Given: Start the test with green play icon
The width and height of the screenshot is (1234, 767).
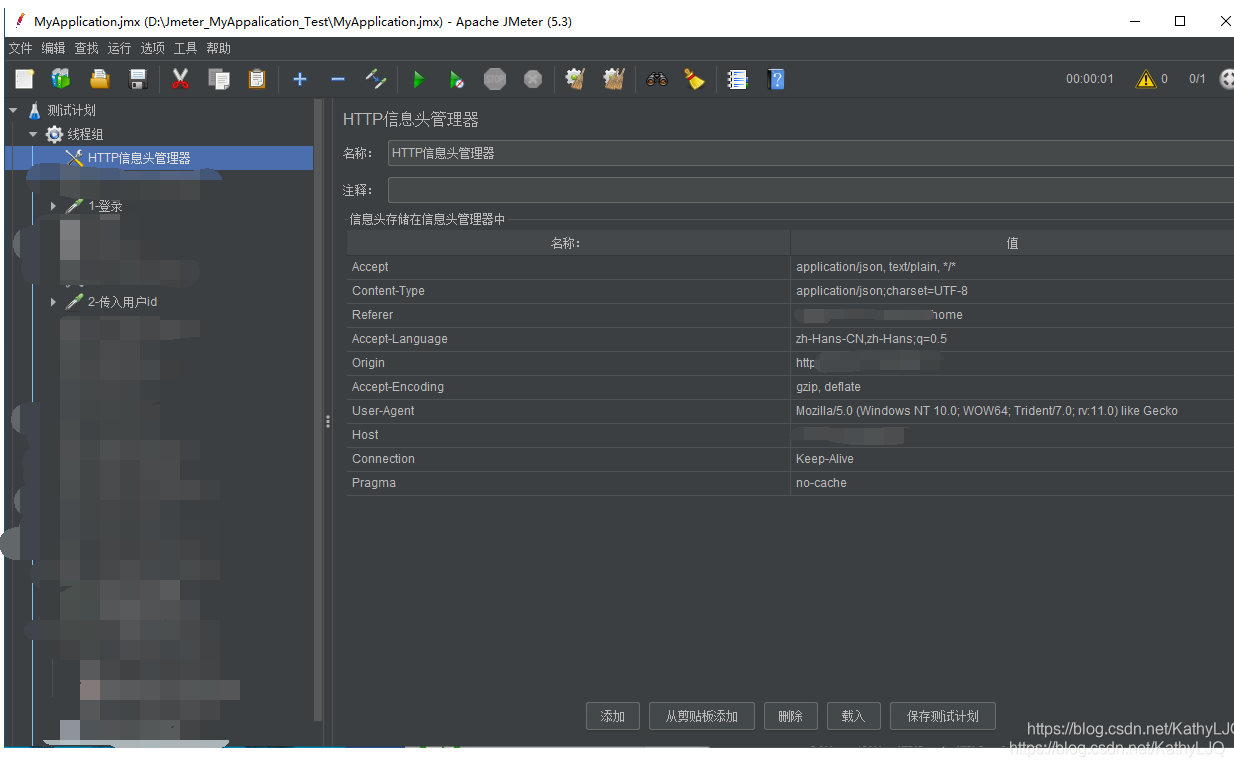Looking at the screenshot, I should (x=418, y=79).
